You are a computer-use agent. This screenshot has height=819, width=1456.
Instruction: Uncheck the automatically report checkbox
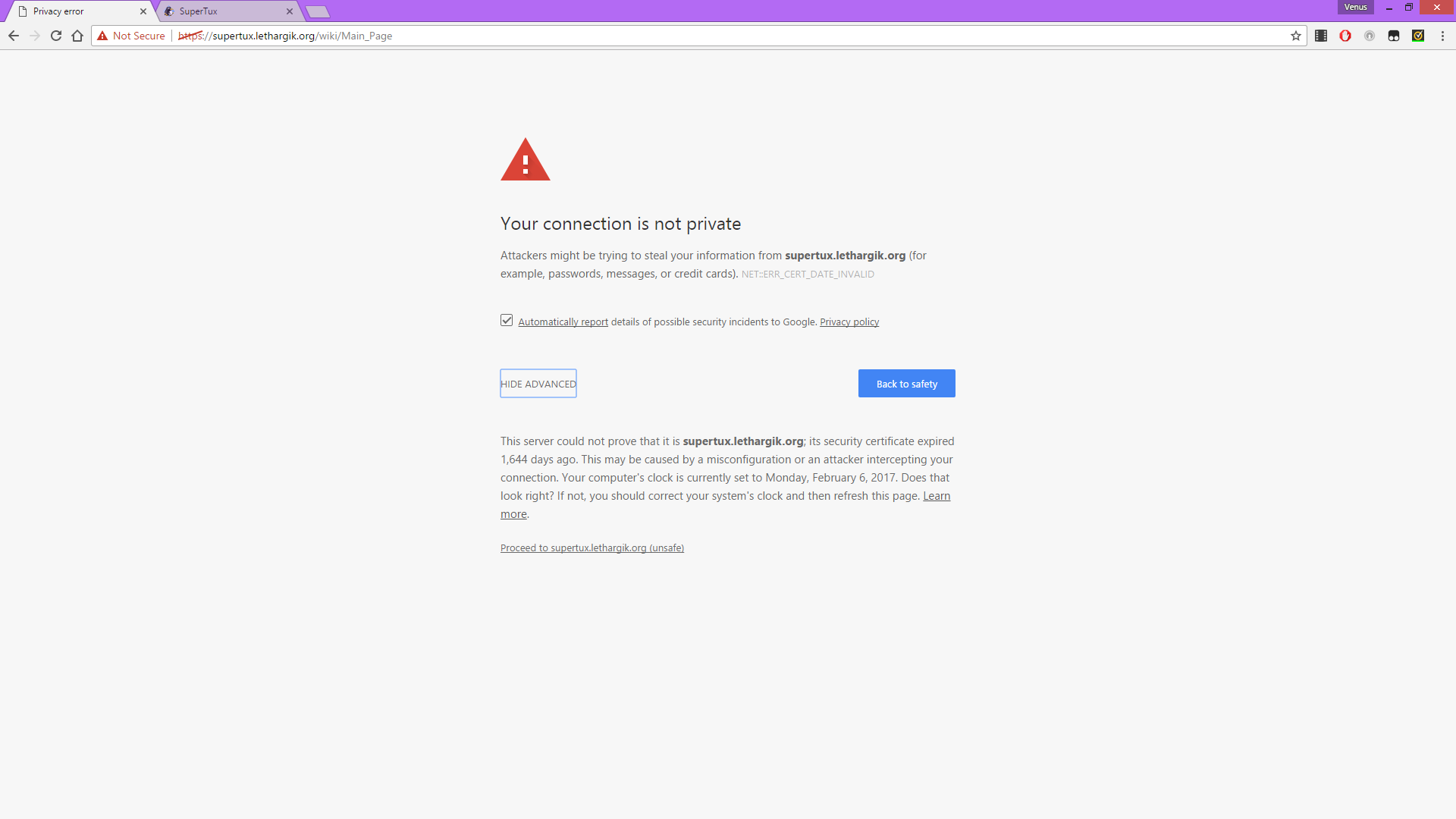(x=507, y=321)
